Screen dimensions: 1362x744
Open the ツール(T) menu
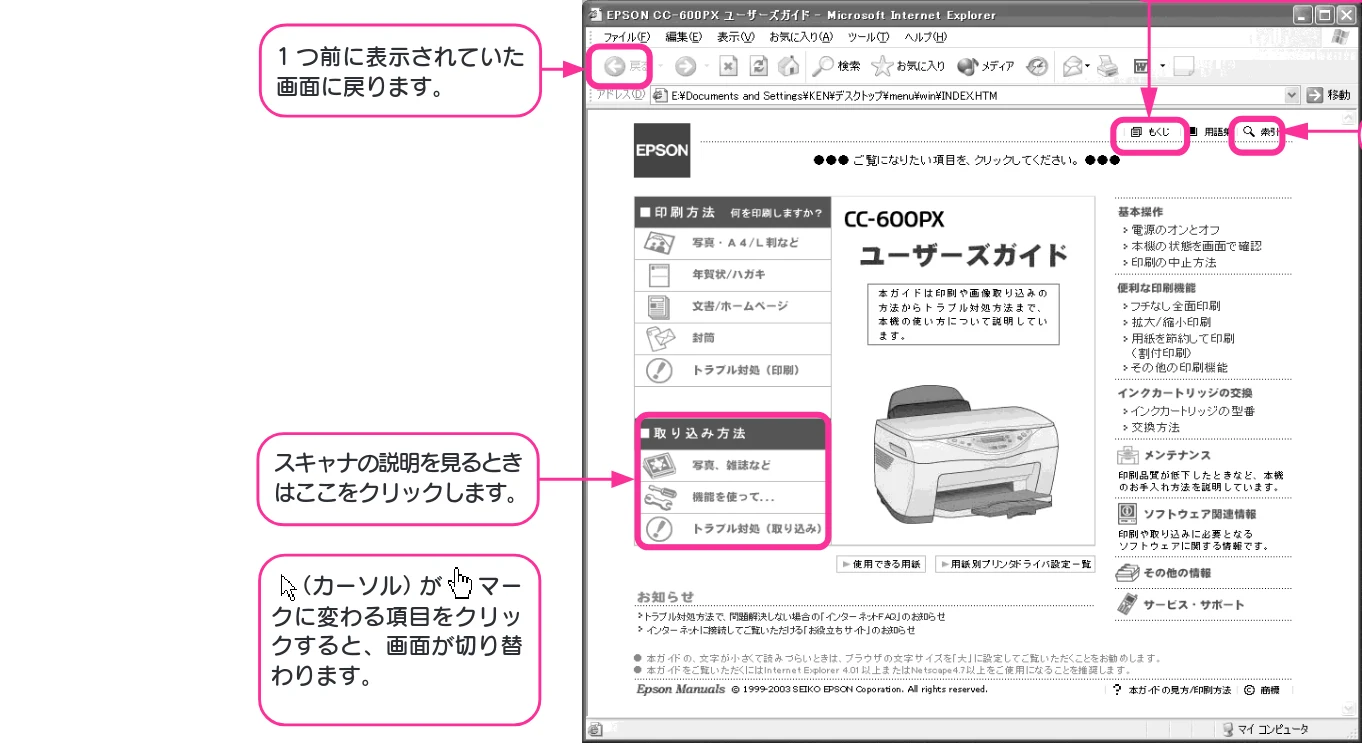pos(868,37)
